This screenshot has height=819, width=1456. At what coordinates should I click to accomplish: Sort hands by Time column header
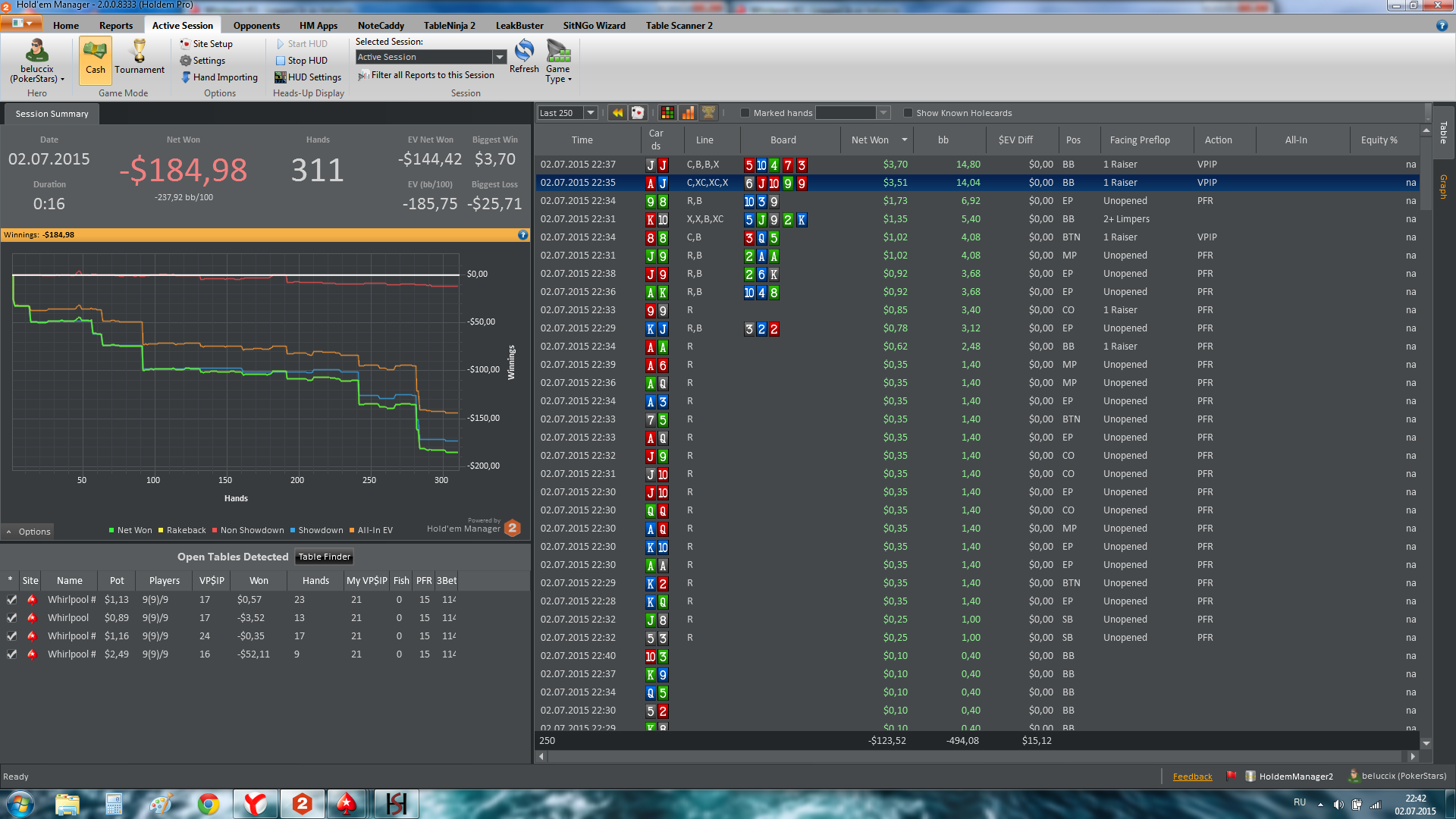tap(582, 140)
